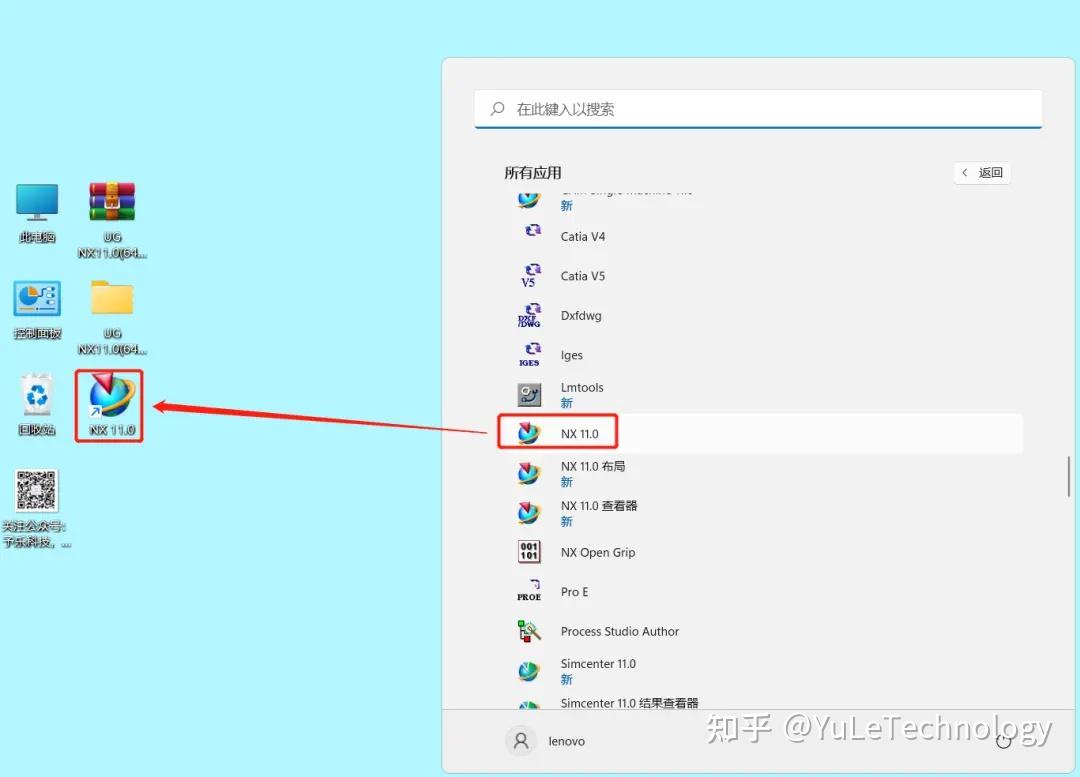The image size is (1080, 777).
Task: Start the Dxfdwg translator tool
Action: coord(579,315)
